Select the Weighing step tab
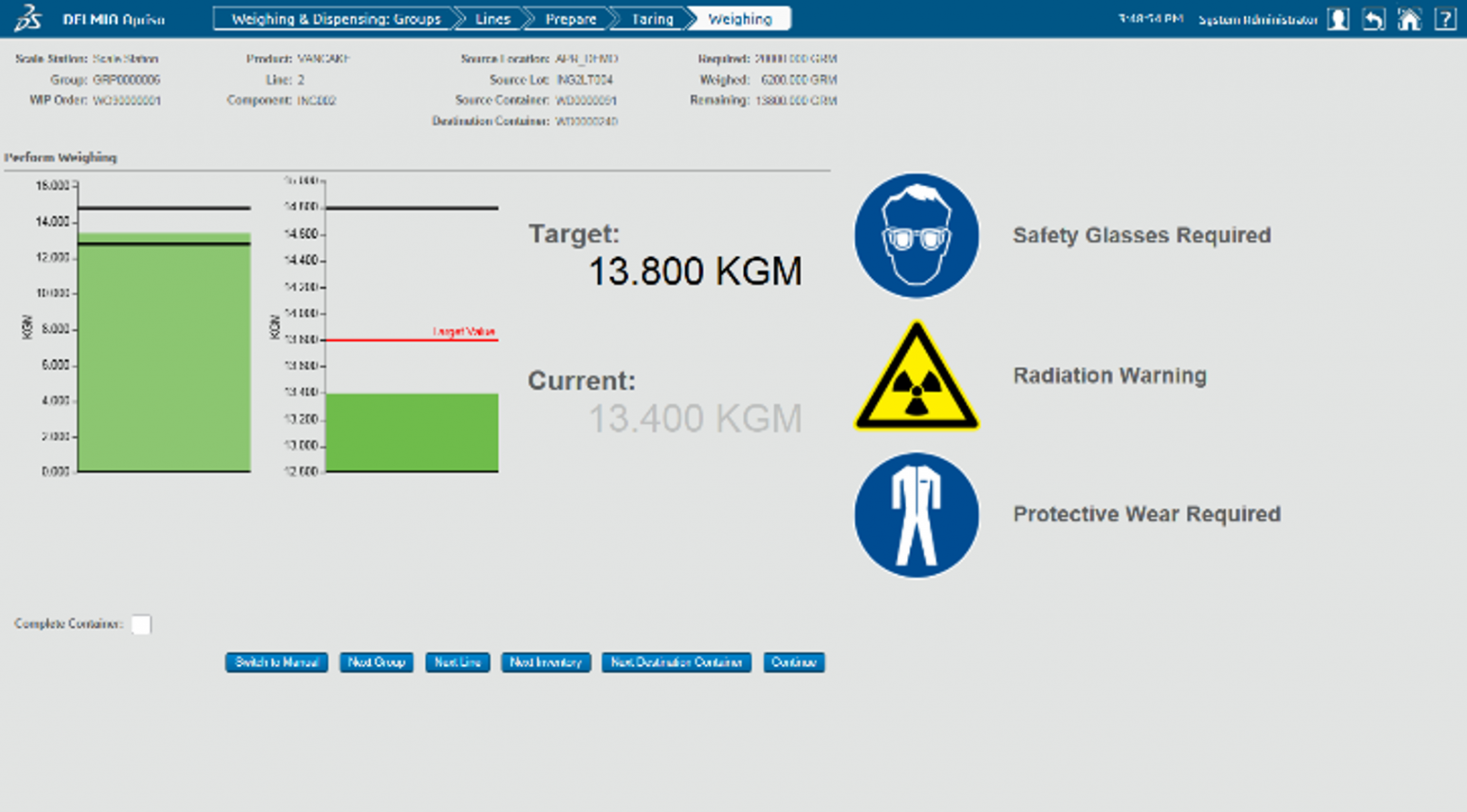Screen dimensions: 1467x812 740,19
